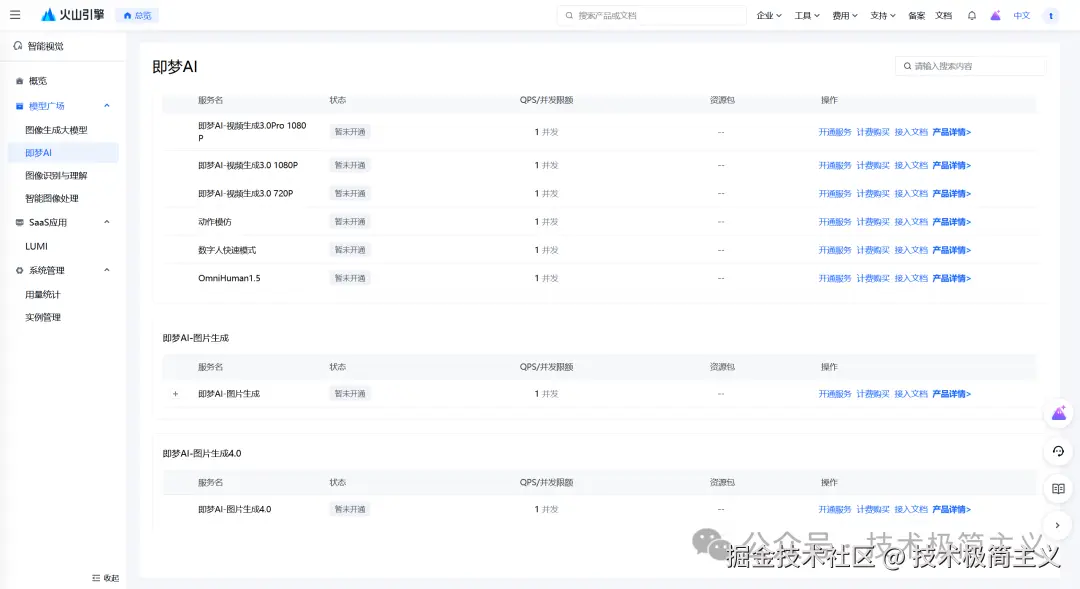Click 暂未开通 status for OmniHuman1.5

click(x=350, y=278)
